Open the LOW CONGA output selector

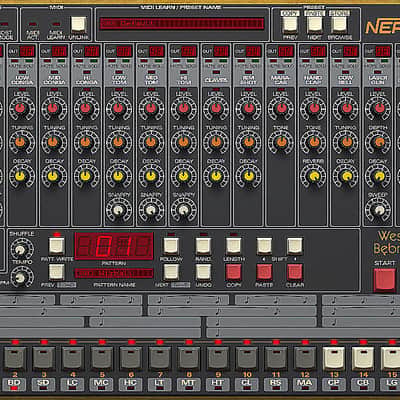pyautogui.click(x=27, y=51)
